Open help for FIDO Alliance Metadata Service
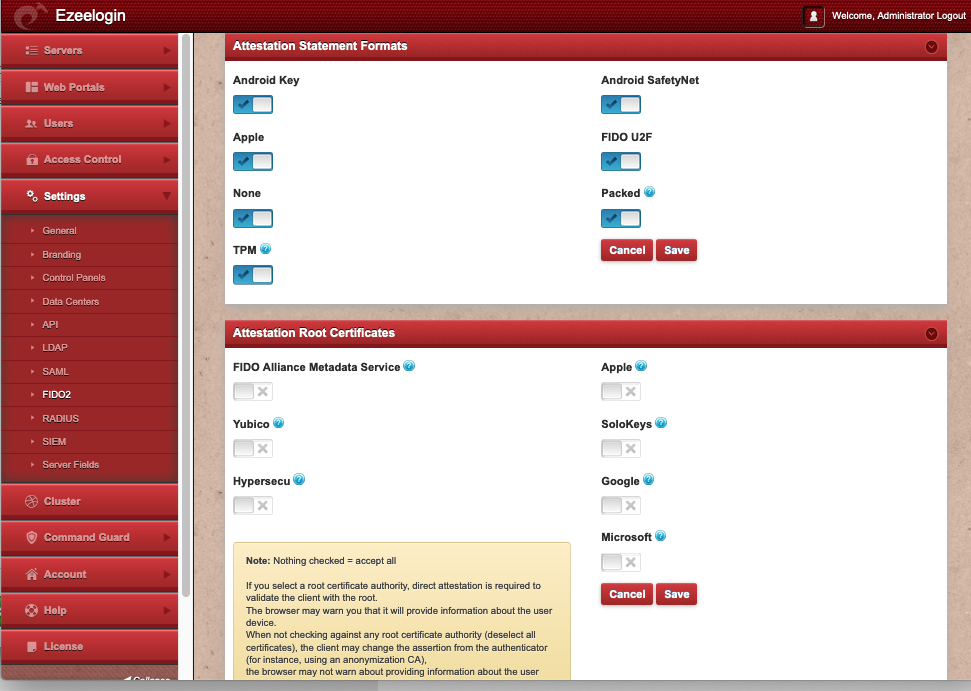971x691 pixels. 409,366
